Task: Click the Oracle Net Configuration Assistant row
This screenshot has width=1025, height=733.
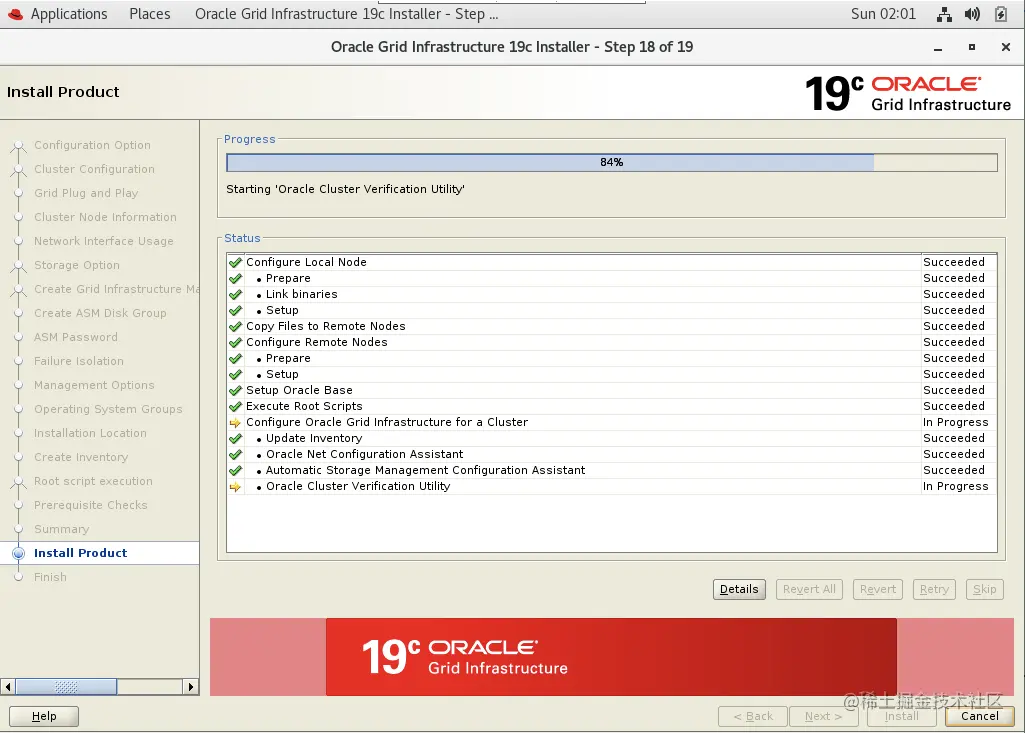Action: pyautogui.click(x=611, y=454)
